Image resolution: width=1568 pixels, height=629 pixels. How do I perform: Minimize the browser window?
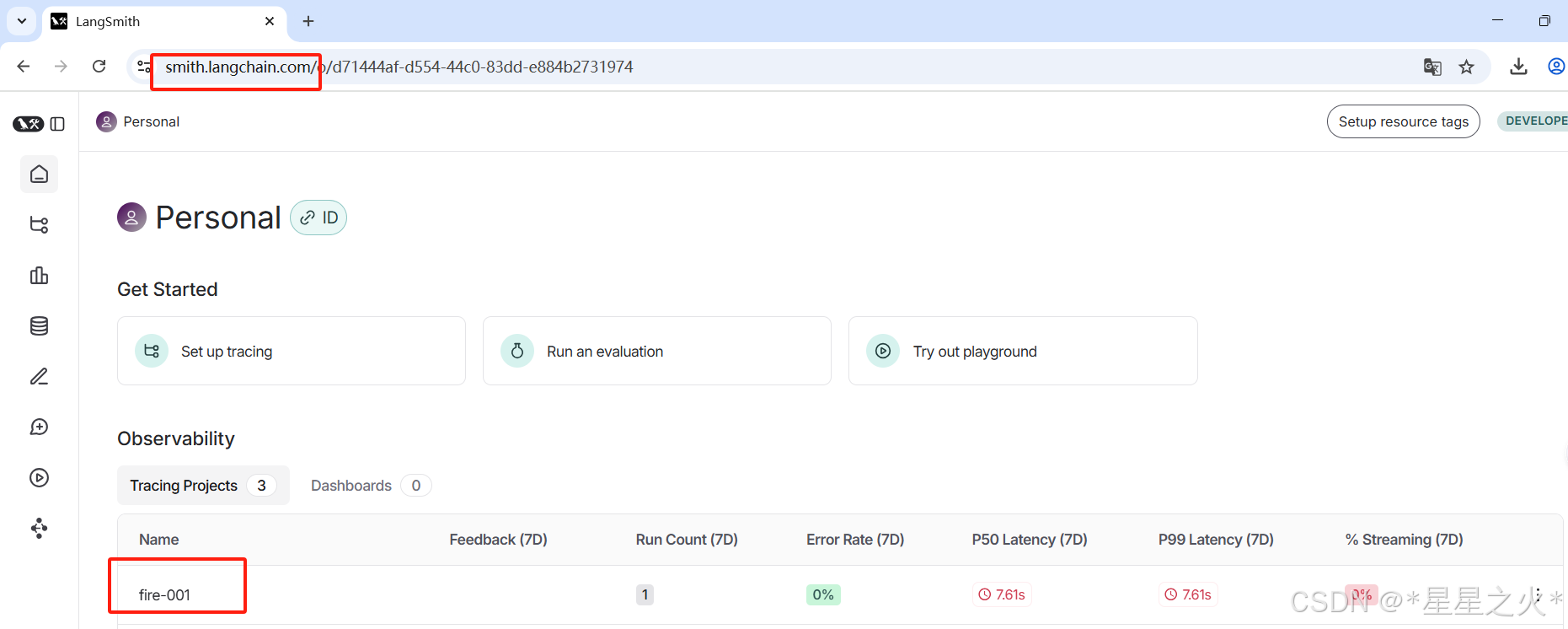[1497, 21]
